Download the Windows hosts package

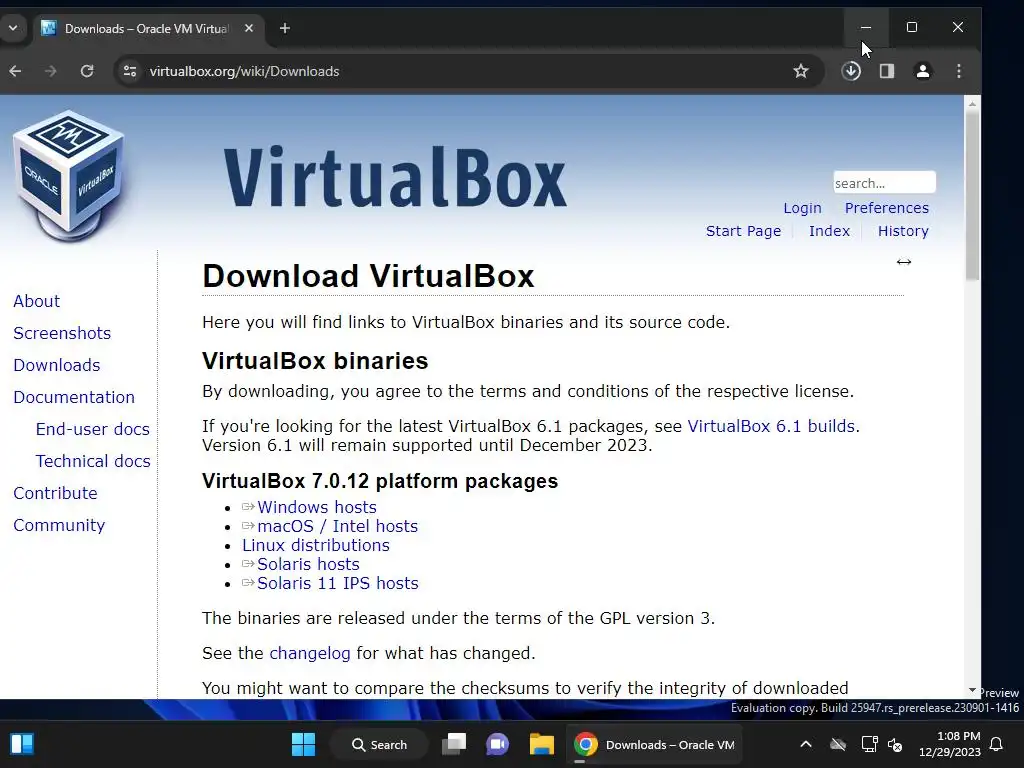click(x=317, y=507)
